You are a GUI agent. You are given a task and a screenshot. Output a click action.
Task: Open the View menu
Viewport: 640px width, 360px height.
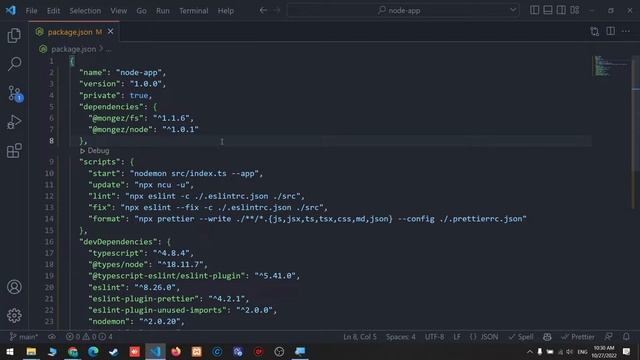[x=119, y=11]
